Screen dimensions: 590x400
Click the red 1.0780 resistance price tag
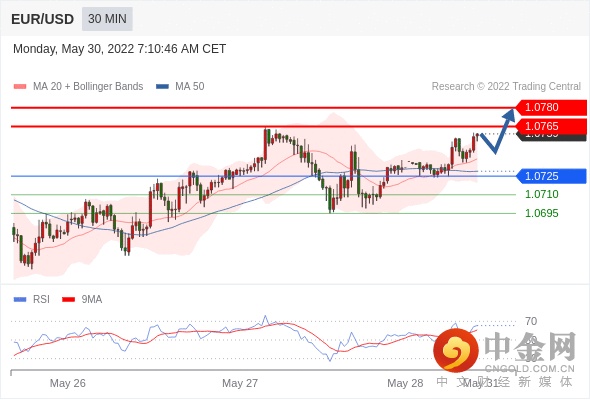551,107
